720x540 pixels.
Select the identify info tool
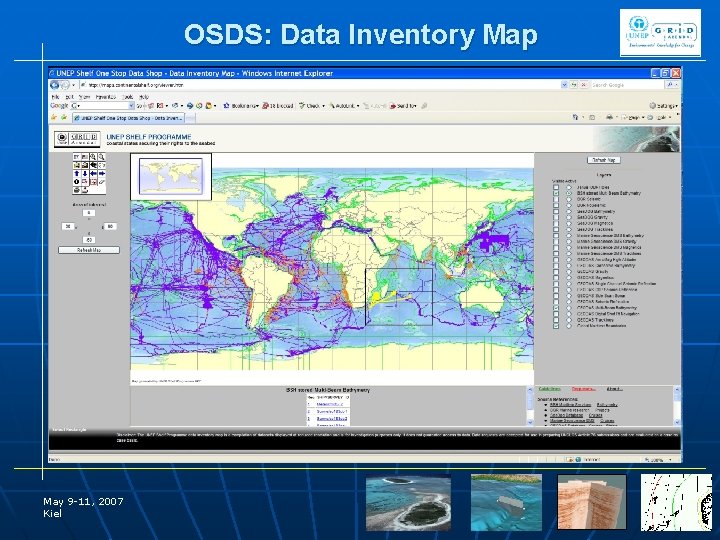point(77,182)
